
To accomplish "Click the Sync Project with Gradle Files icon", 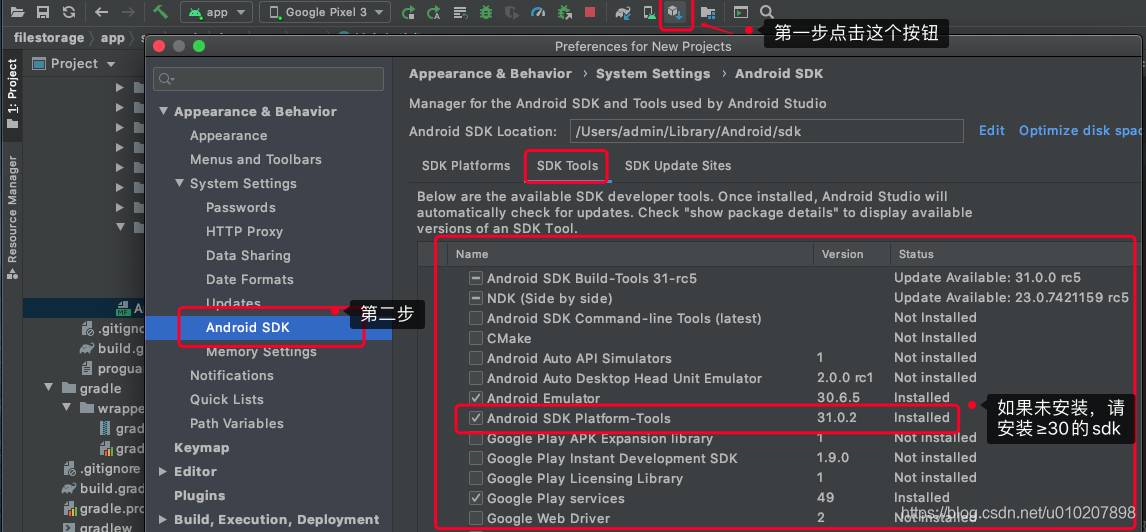I will pos(623,12).
